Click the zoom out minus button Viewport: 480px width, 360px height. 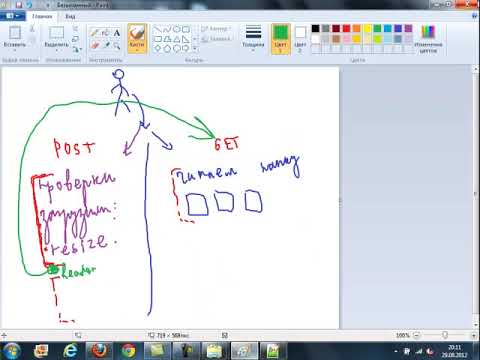pyautogui.click(x=417, y=335)
